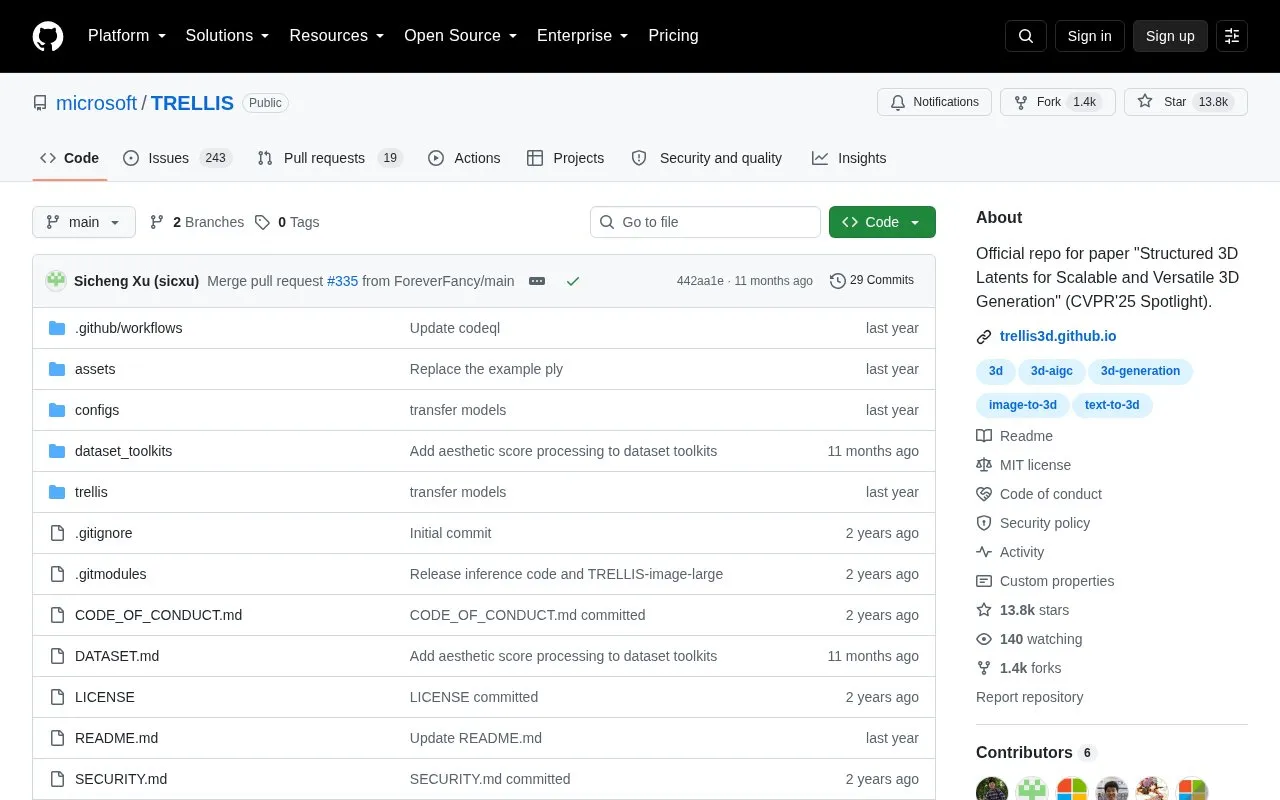Click the first contributor avatar
Viewport: 1280px width, 800px height.
coord(992,789)
